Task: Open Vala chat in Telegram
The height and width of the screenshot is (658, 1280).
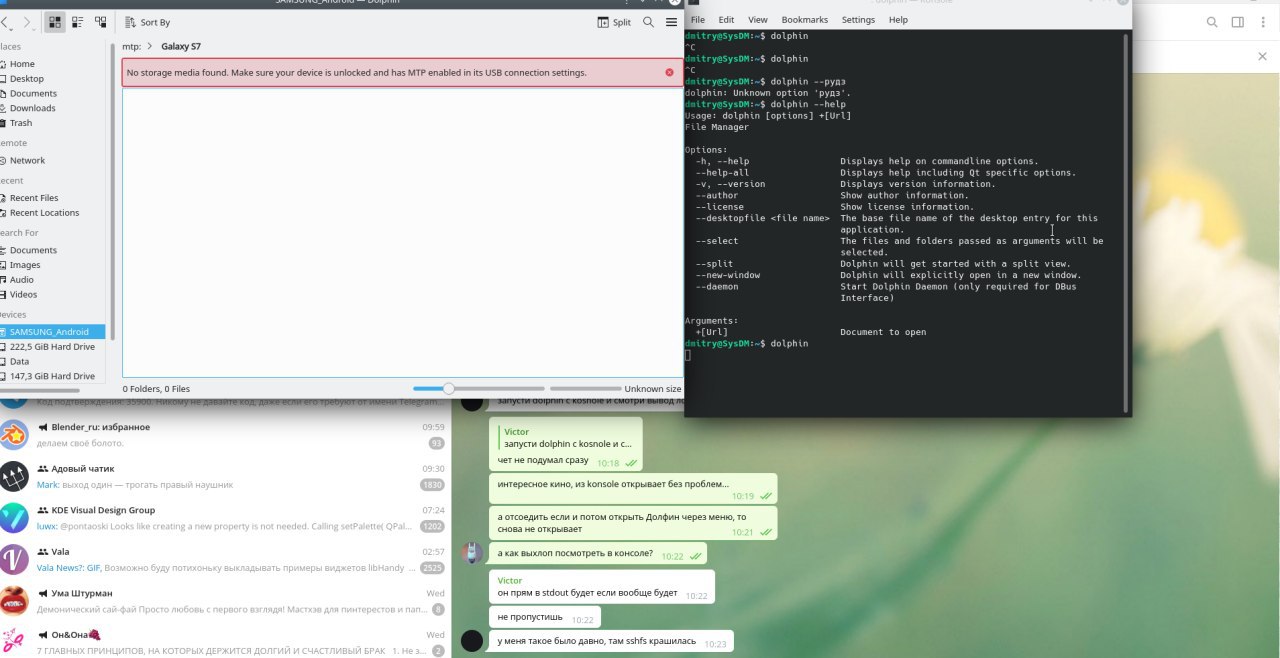Action: pos(225,560)
